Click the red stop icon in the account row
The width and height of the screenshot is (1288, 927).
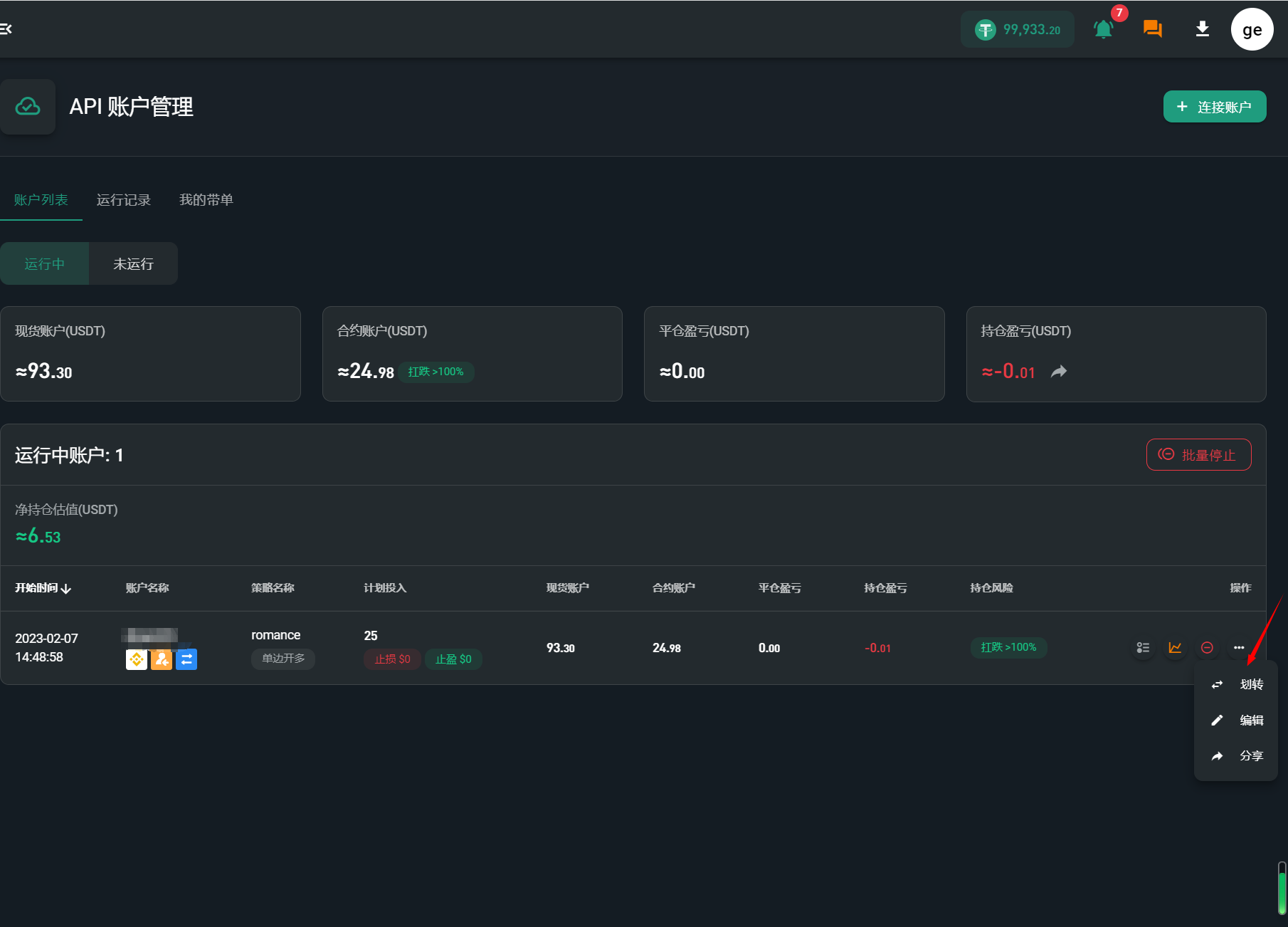tap(1207, 648)
